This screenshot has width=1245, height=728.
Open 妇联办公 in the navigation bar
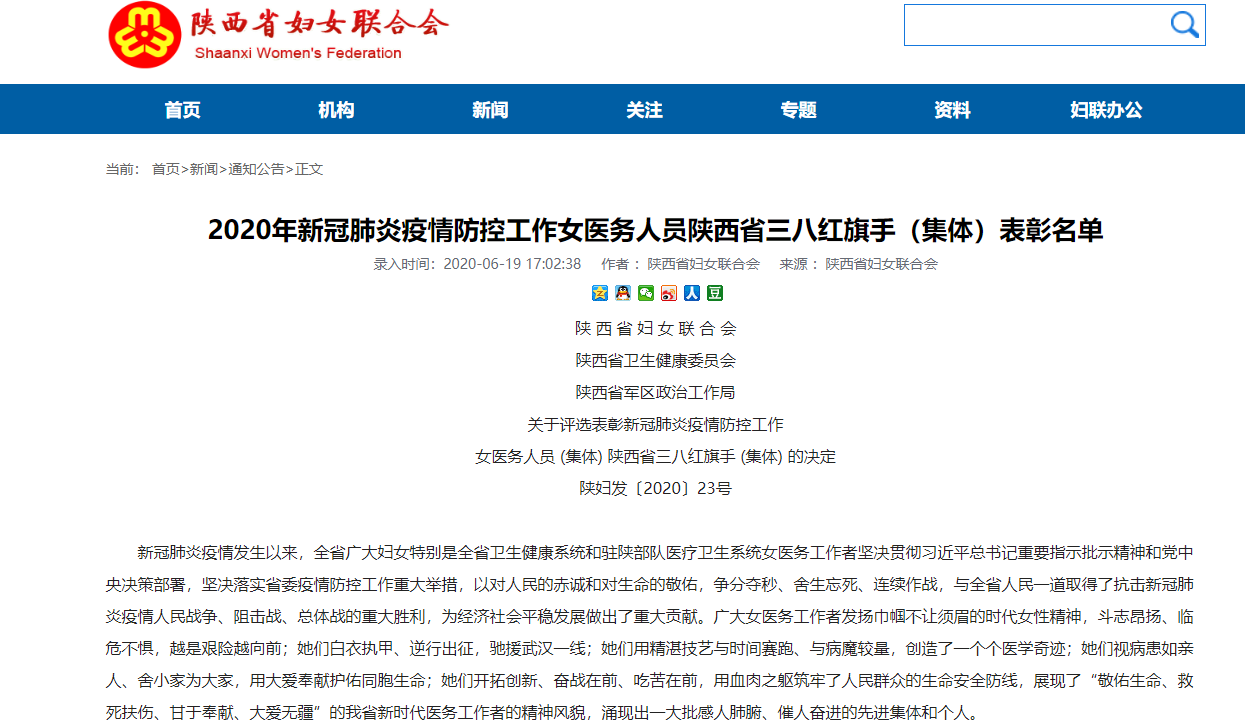tap(1106, 110)
